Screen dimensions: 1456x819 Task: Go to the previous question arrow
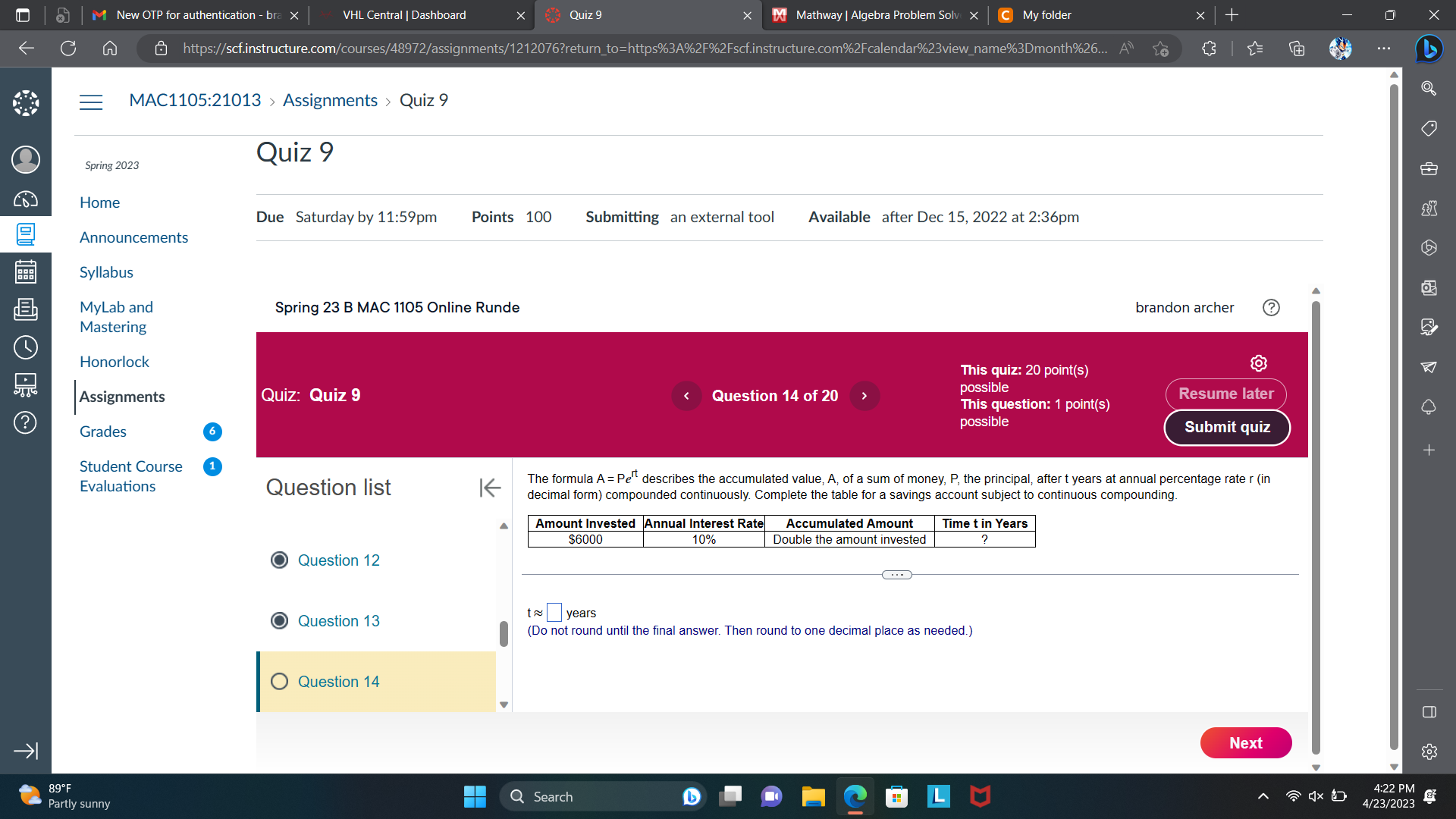[686, 396]
